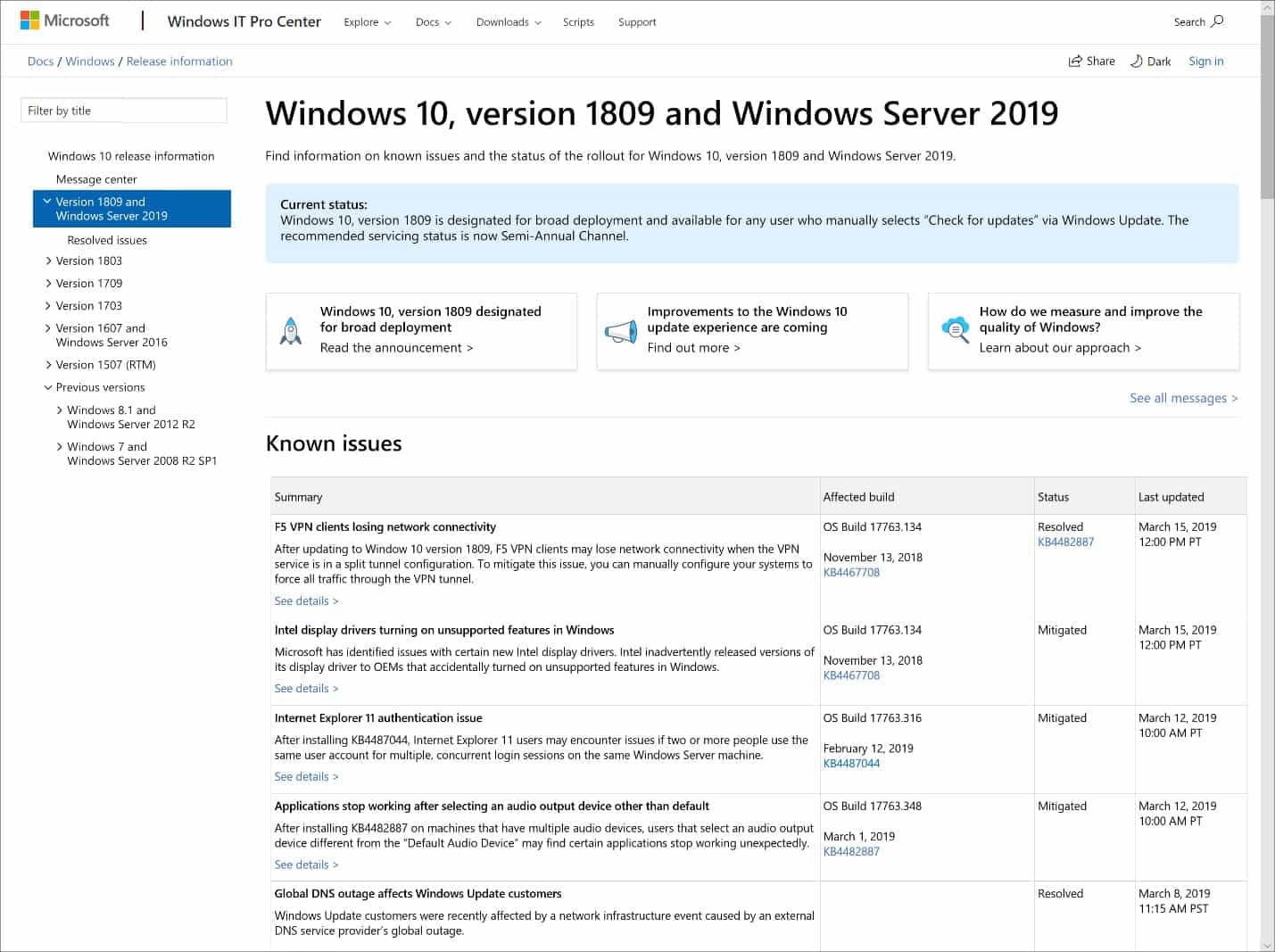Select the Resolved issues sidebar item

(106, 239)
